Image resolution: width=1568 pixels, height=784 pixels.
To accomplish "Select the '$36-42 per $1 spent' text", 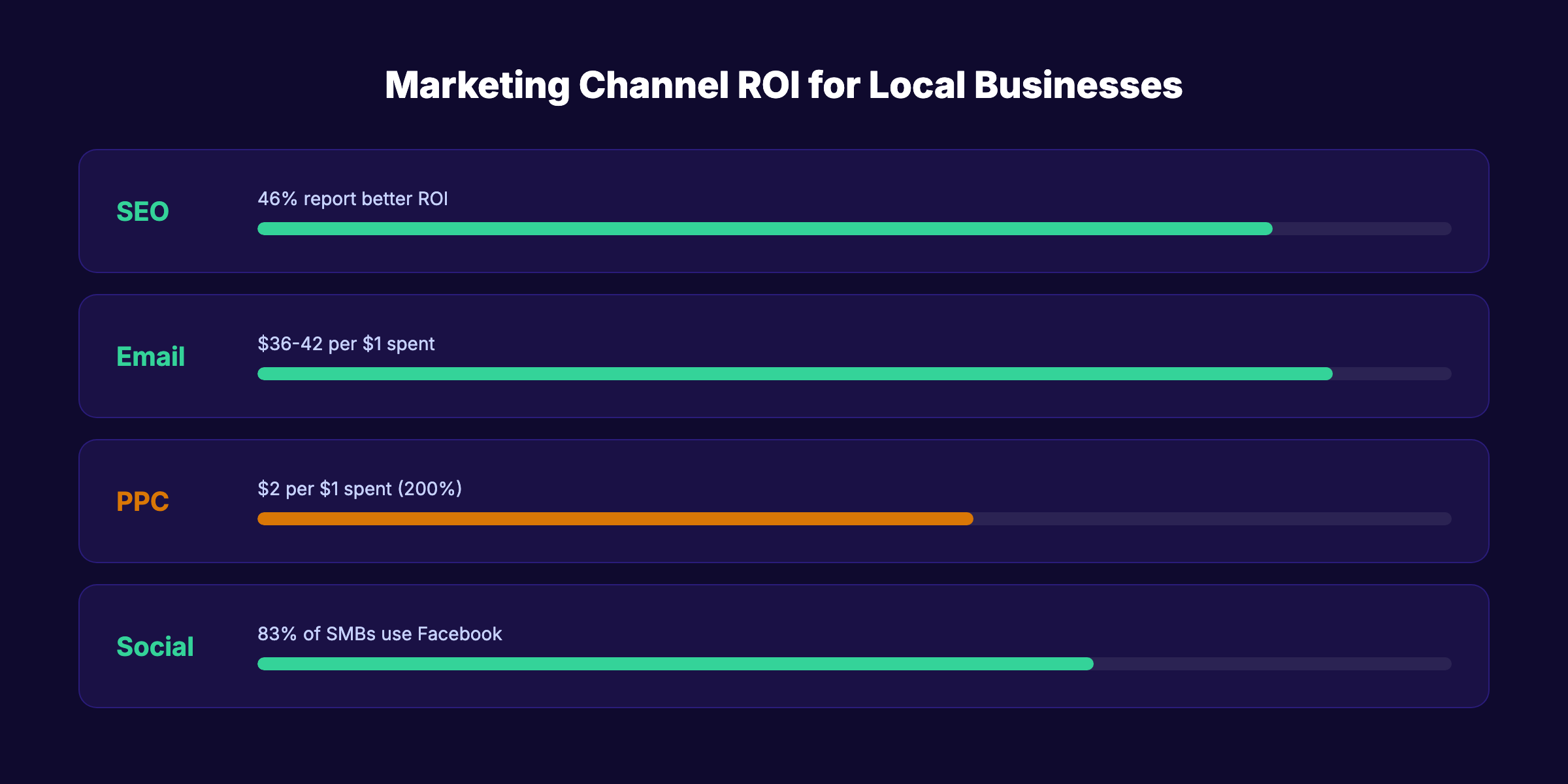I will 346,344.
